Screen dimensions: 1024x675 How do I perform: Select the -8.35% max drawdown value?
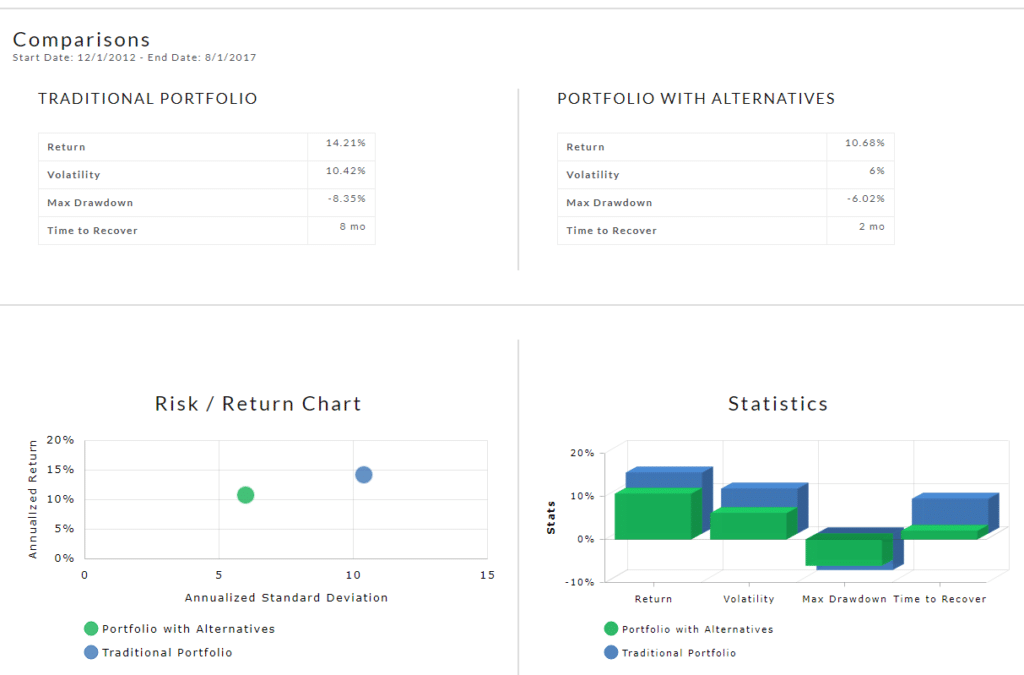pyautogui.click(x=347, y=199)
